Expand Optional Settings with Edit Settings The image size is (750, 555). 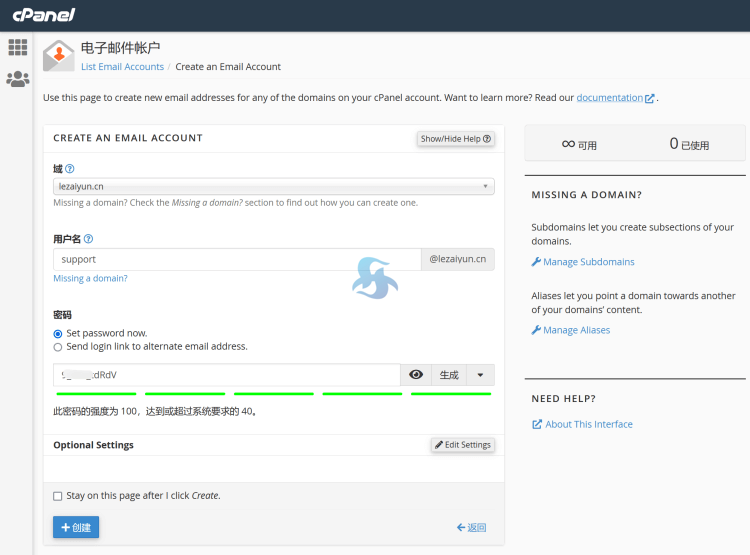[x=462, y=445]
